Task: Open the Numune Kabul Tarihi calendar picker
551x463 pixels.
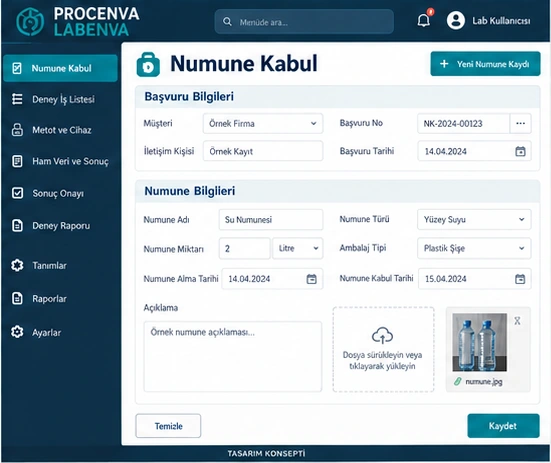Action: click(x=520, y=279)
